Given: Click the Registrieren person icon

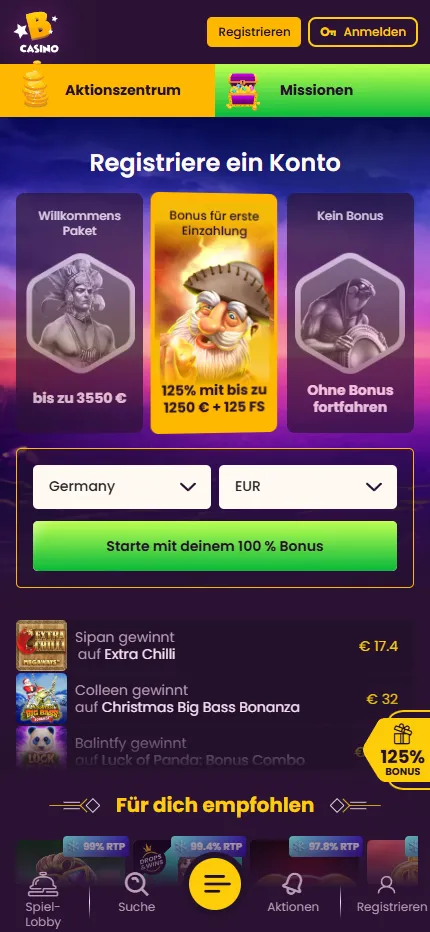Looking at the screenshot, I should [387, 885].
